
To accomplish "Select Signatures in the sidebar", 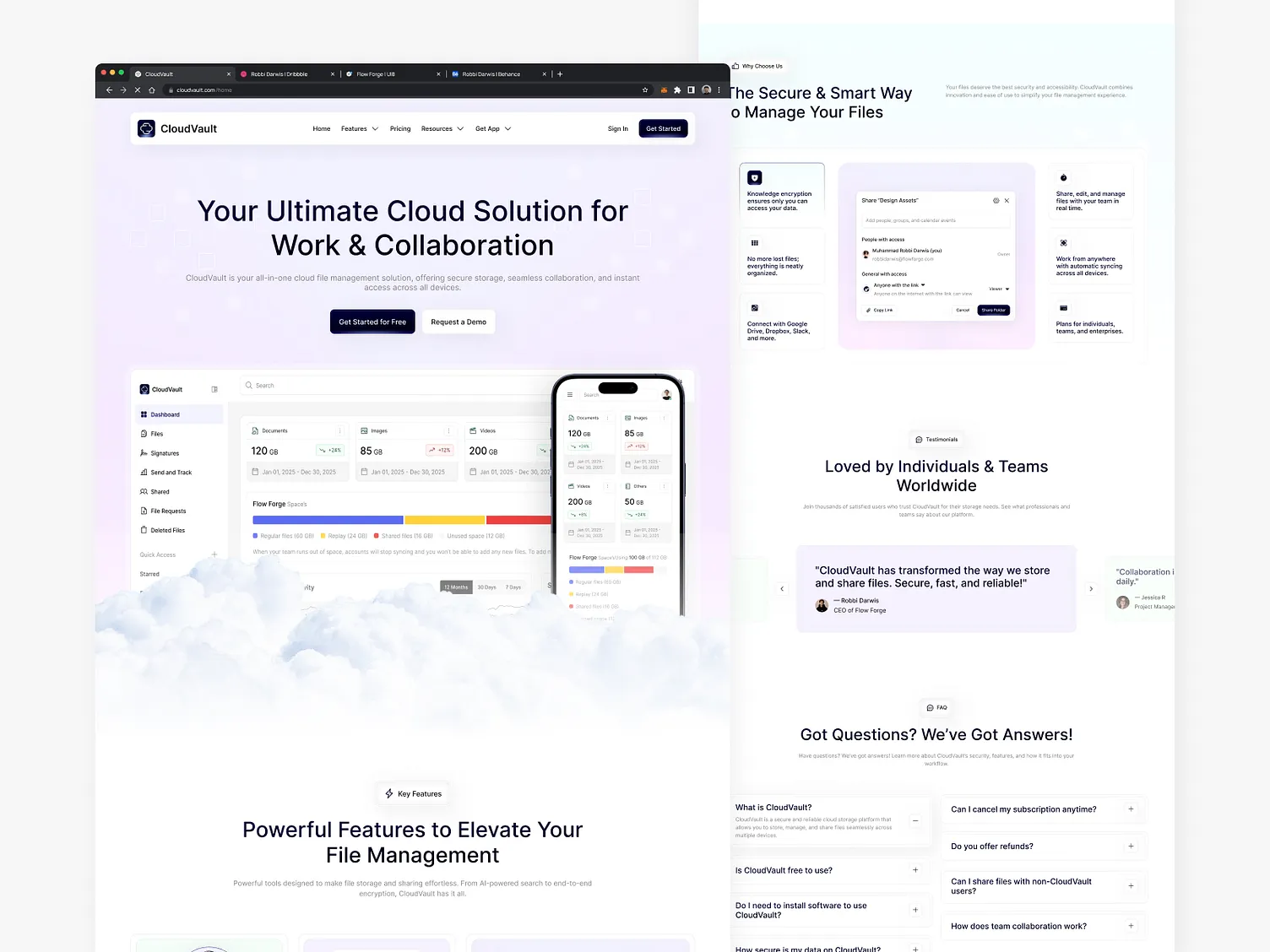I will (x=179, y=453).
